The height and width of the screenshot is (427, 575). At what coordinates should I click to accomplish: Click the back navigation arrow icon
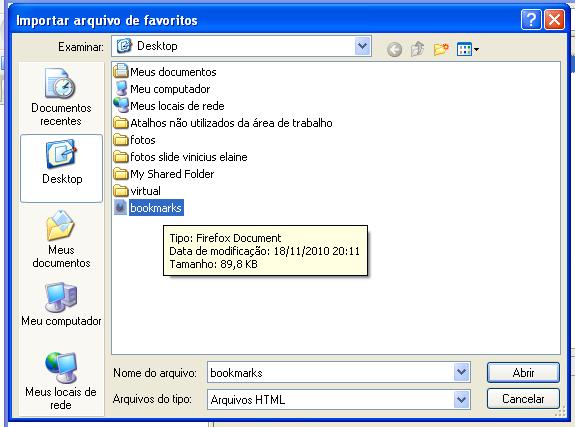(394, 49)
